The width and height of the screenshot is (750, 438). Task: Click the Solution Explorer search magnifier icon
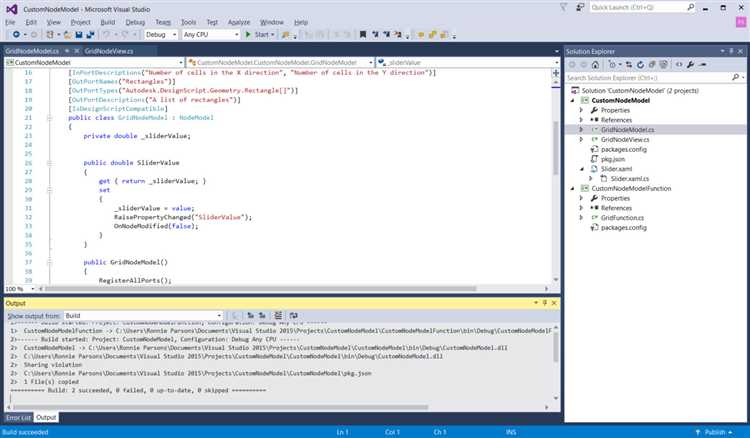pyautogui.click(x=735, y=77)
